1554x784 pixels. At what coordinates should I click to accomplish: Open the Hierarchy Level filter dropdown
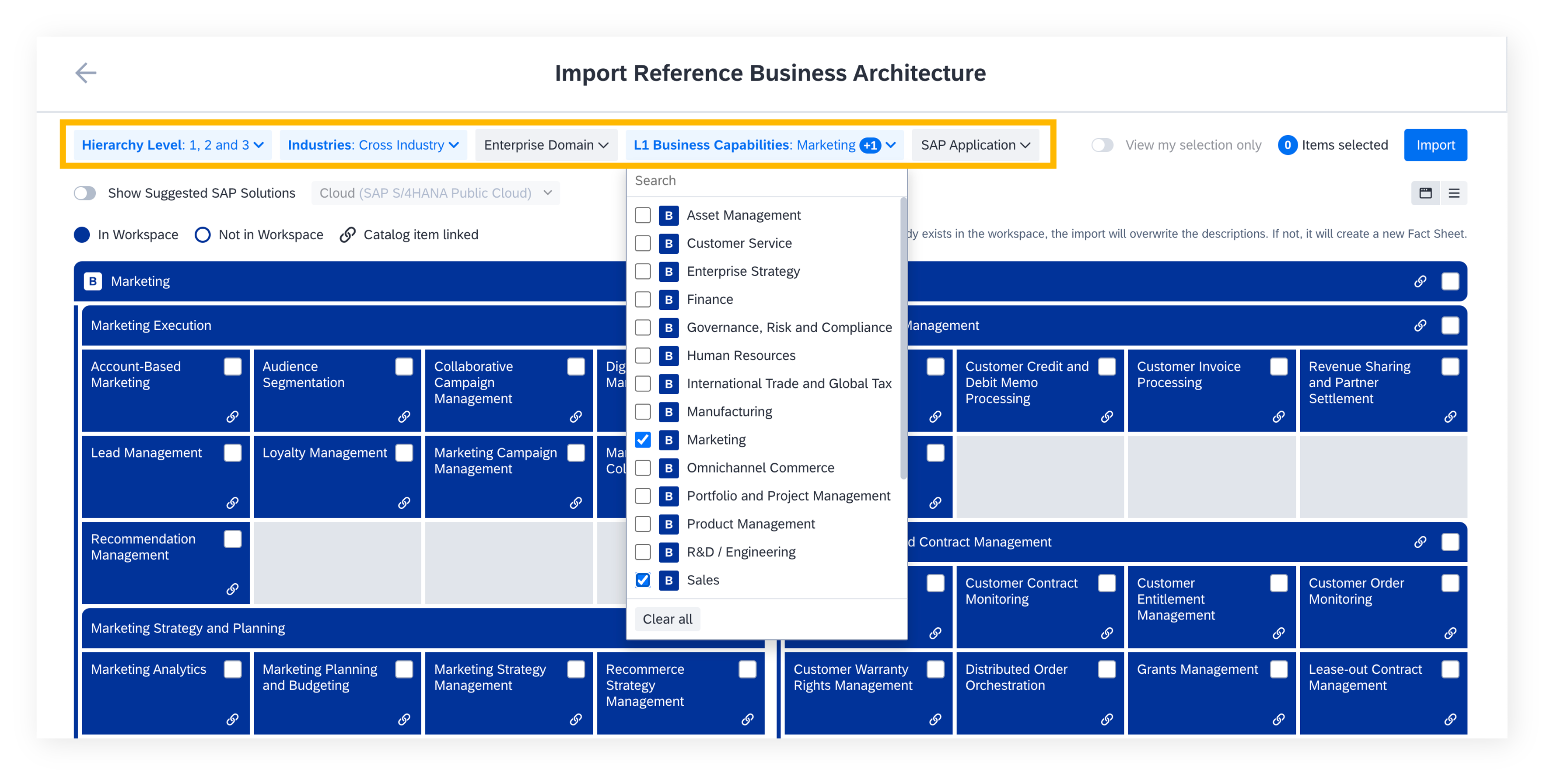click(x=172, y=145)
